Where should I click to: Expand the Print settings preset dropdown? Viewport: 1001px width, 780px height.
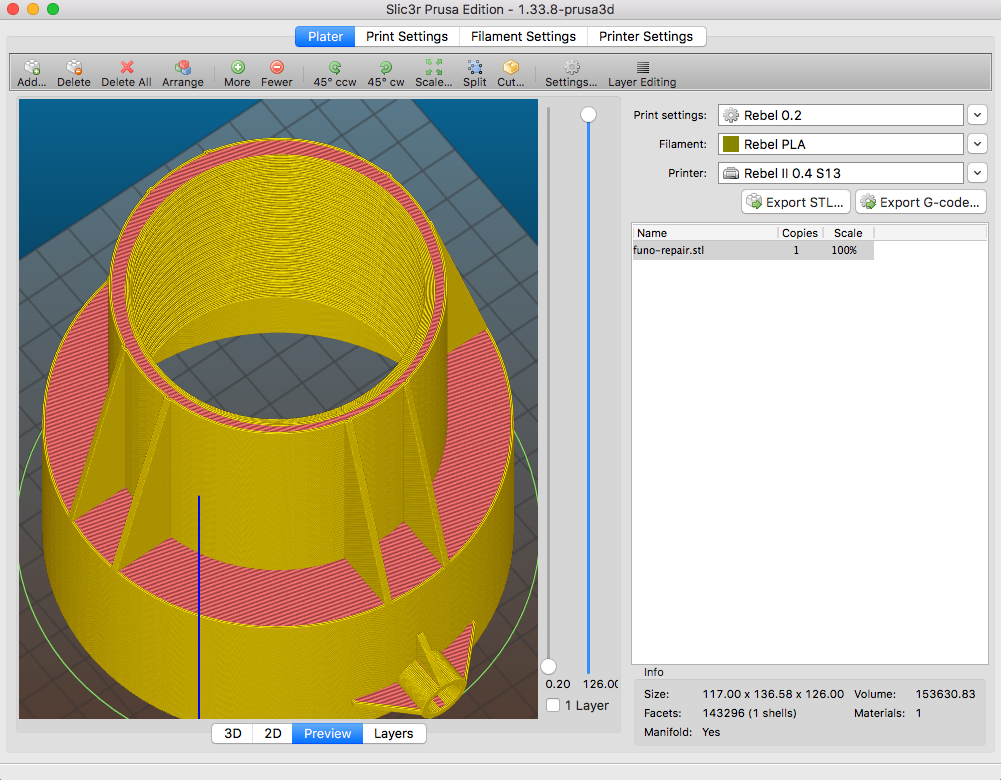pyautogui.click(x=977, y=115)
